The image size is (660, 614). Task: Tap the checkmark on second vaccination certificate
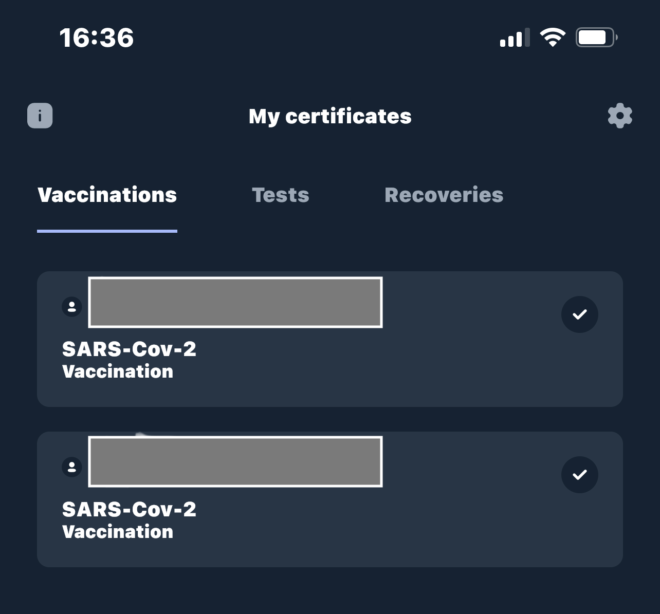pyautogui.click(x=580, y=474)
